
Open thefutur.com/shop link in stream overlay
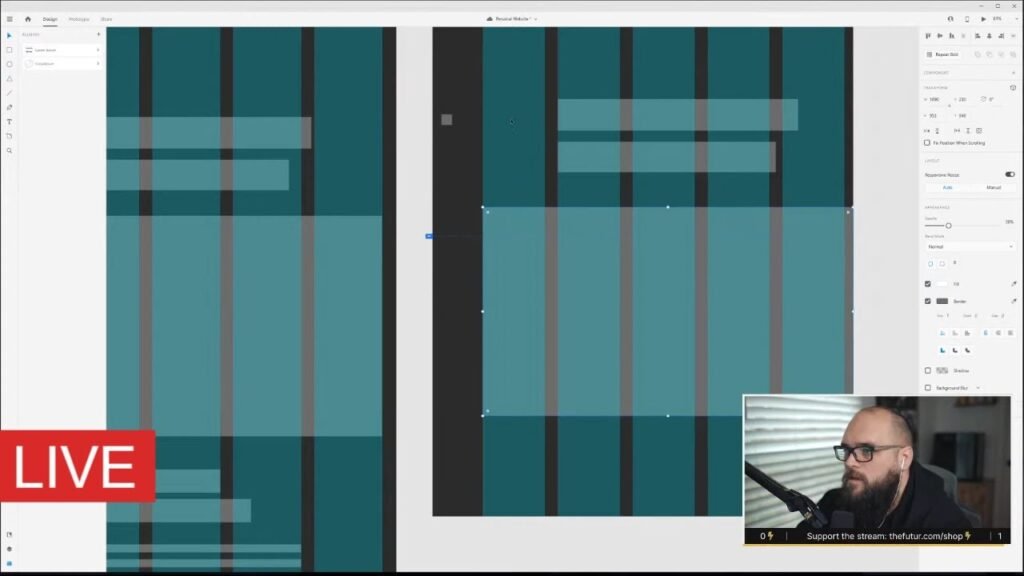point(925,536)
